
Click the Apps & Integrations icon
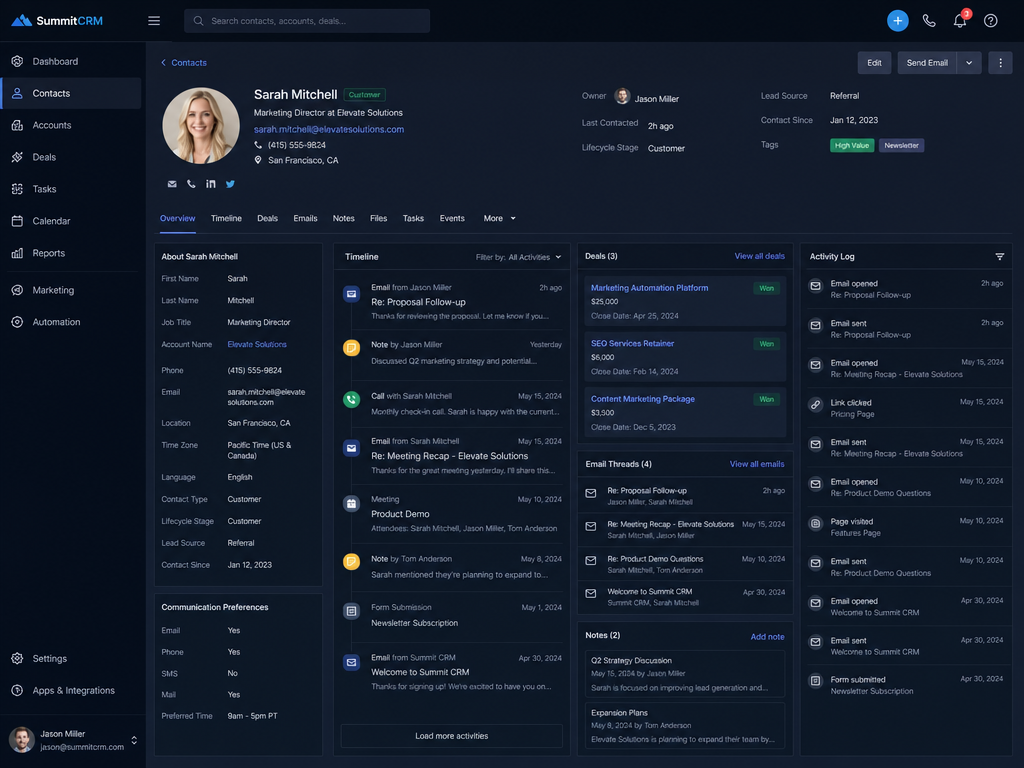18,690
